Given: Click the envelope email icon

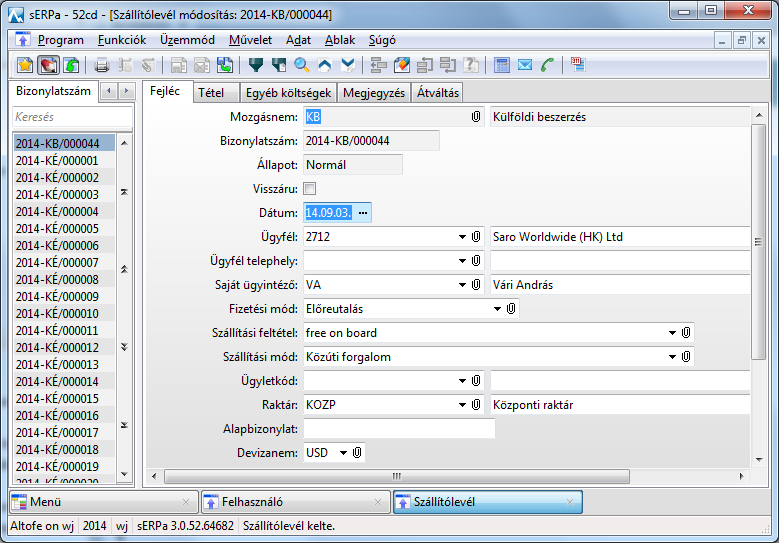Looking at the screenshot, I should (525, 65).
